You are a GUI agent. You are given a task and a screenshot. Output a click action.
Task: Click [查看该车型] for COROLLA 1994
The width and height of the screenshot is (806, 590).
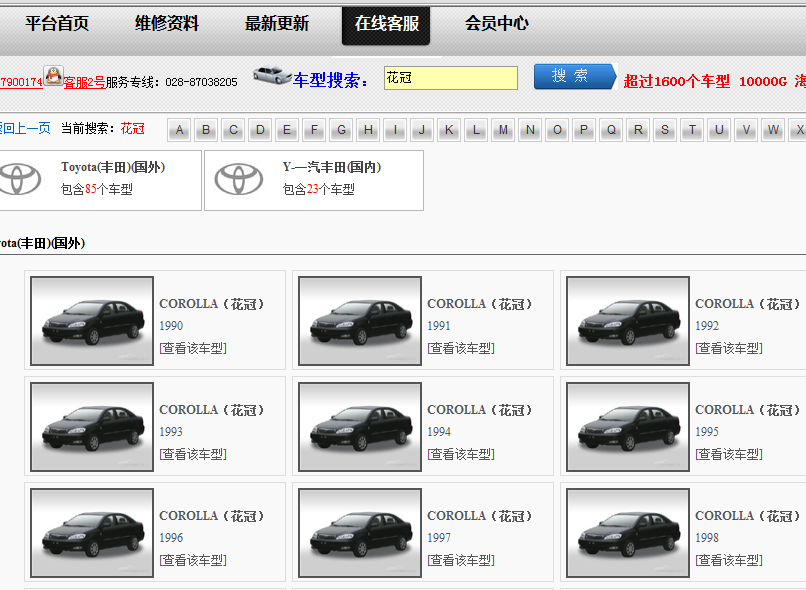click(461, 454)
